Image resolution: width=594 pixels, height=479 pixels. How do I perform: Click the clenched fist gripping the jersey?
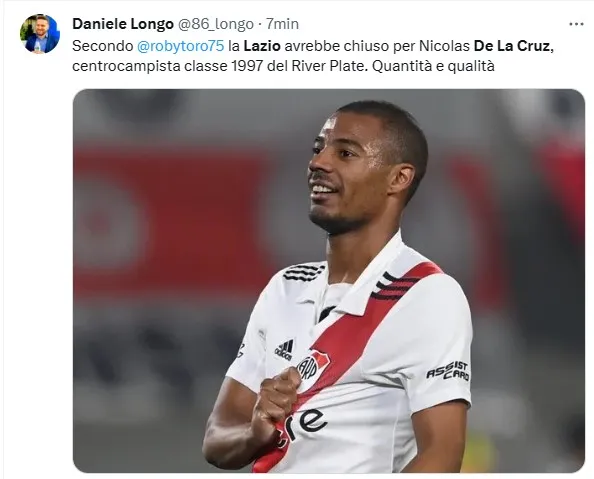[x=276, y=402]
